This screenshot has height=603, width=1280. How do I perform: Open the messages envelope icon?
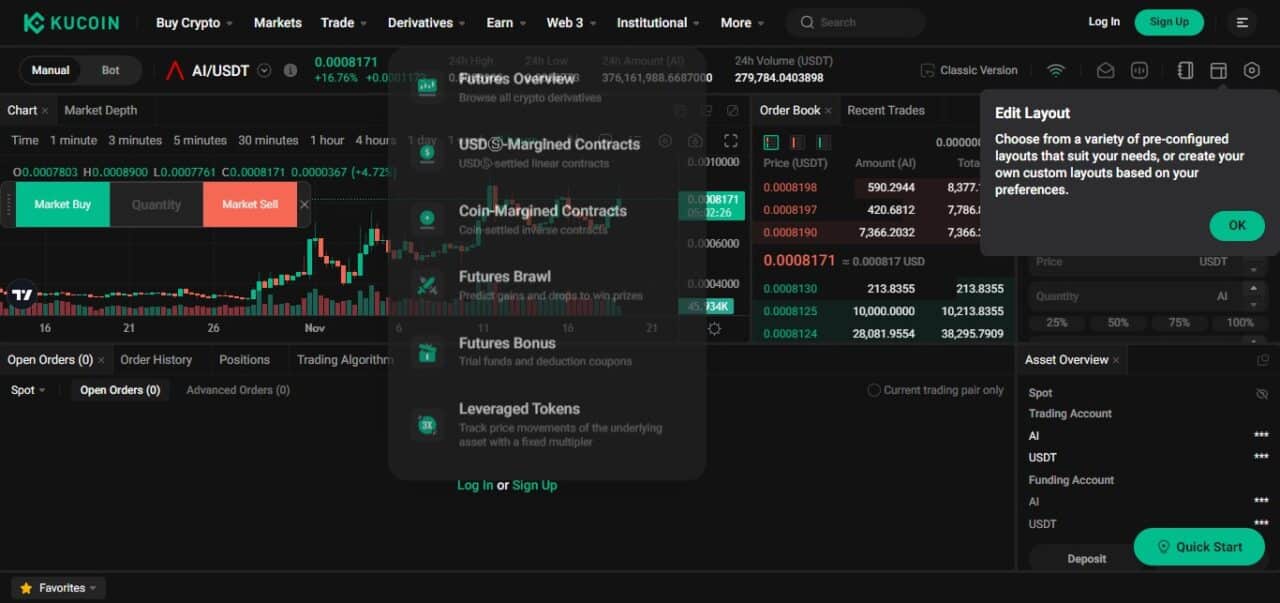[1105, 70]
